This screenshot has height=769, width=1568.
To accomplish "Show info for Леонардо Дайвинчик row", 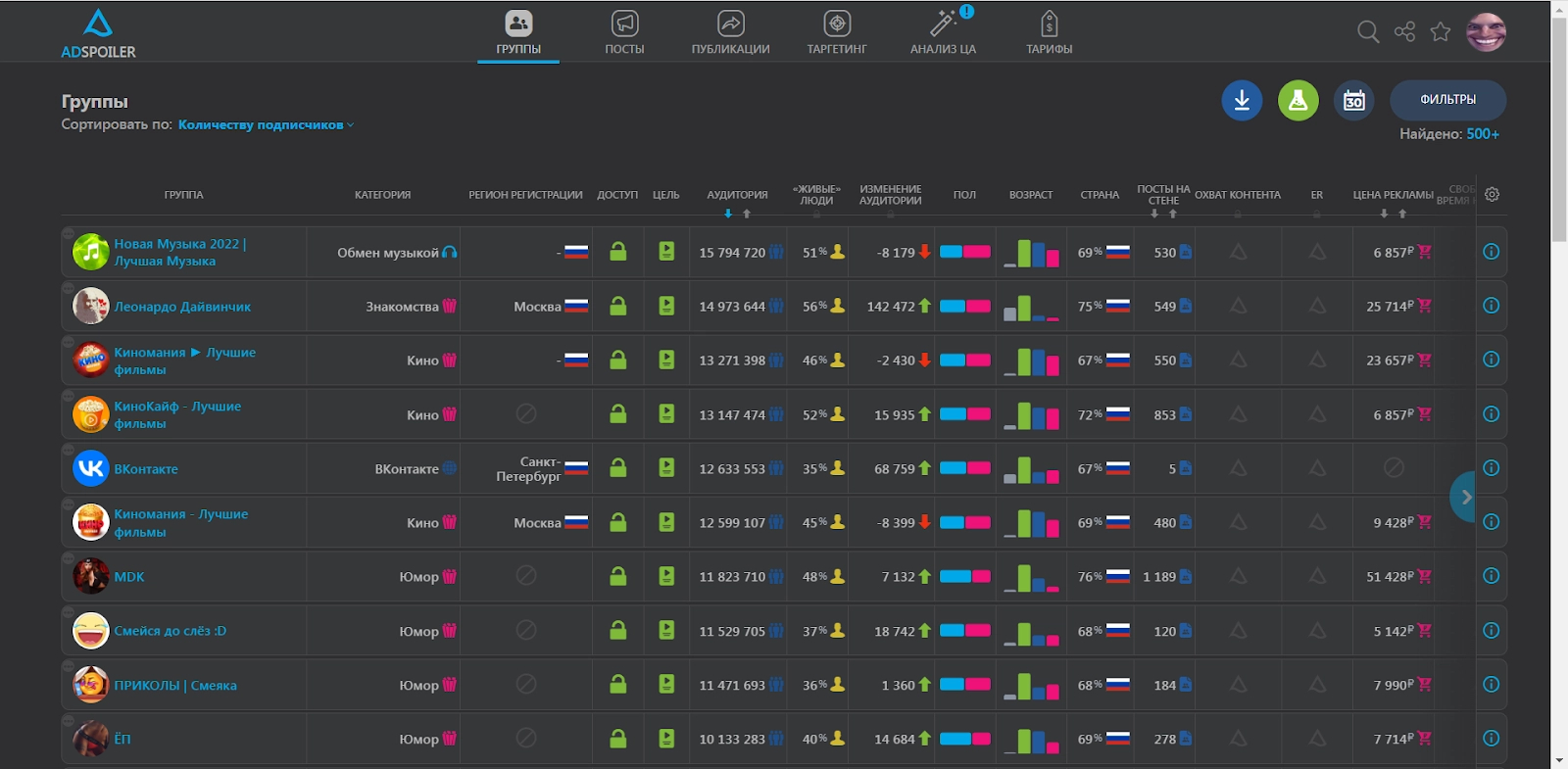I will point(1491,306).
